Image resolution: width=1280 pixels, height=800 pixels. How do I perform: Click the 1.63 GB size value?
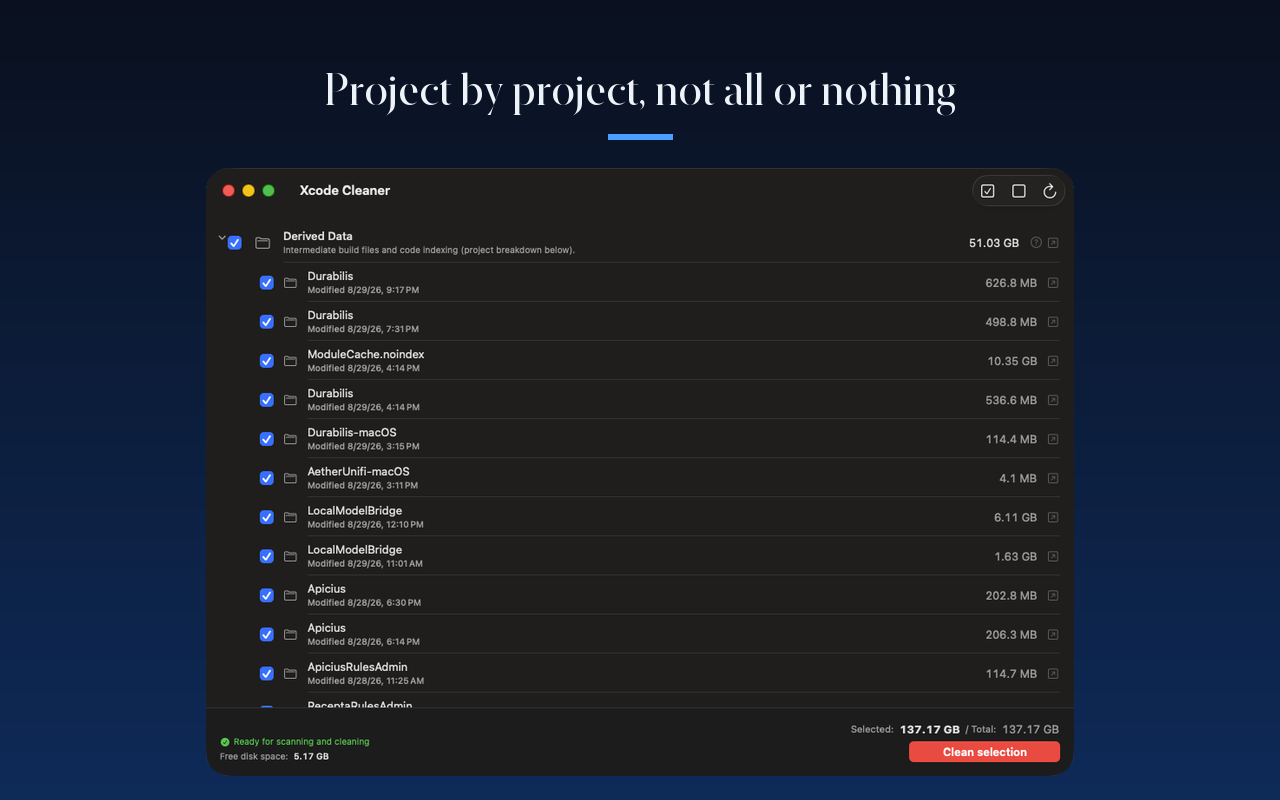coord(1016,556)
